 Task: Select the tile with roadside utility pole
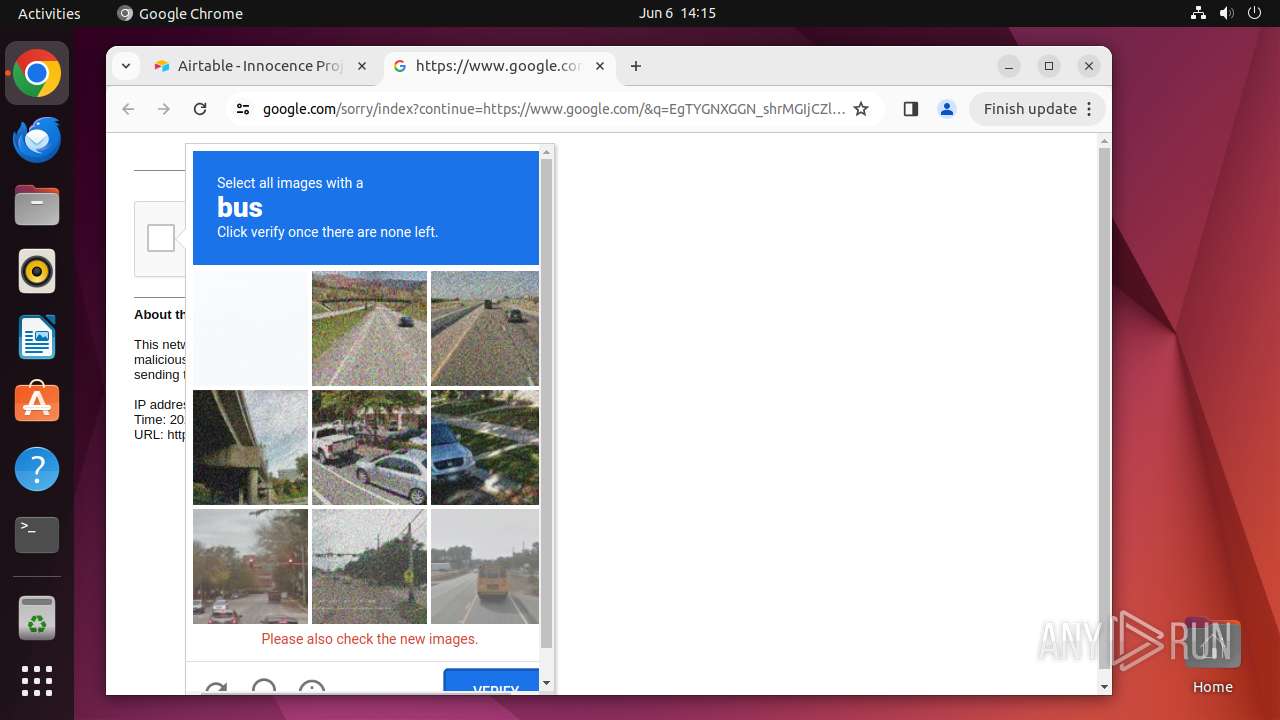[370, 566]
